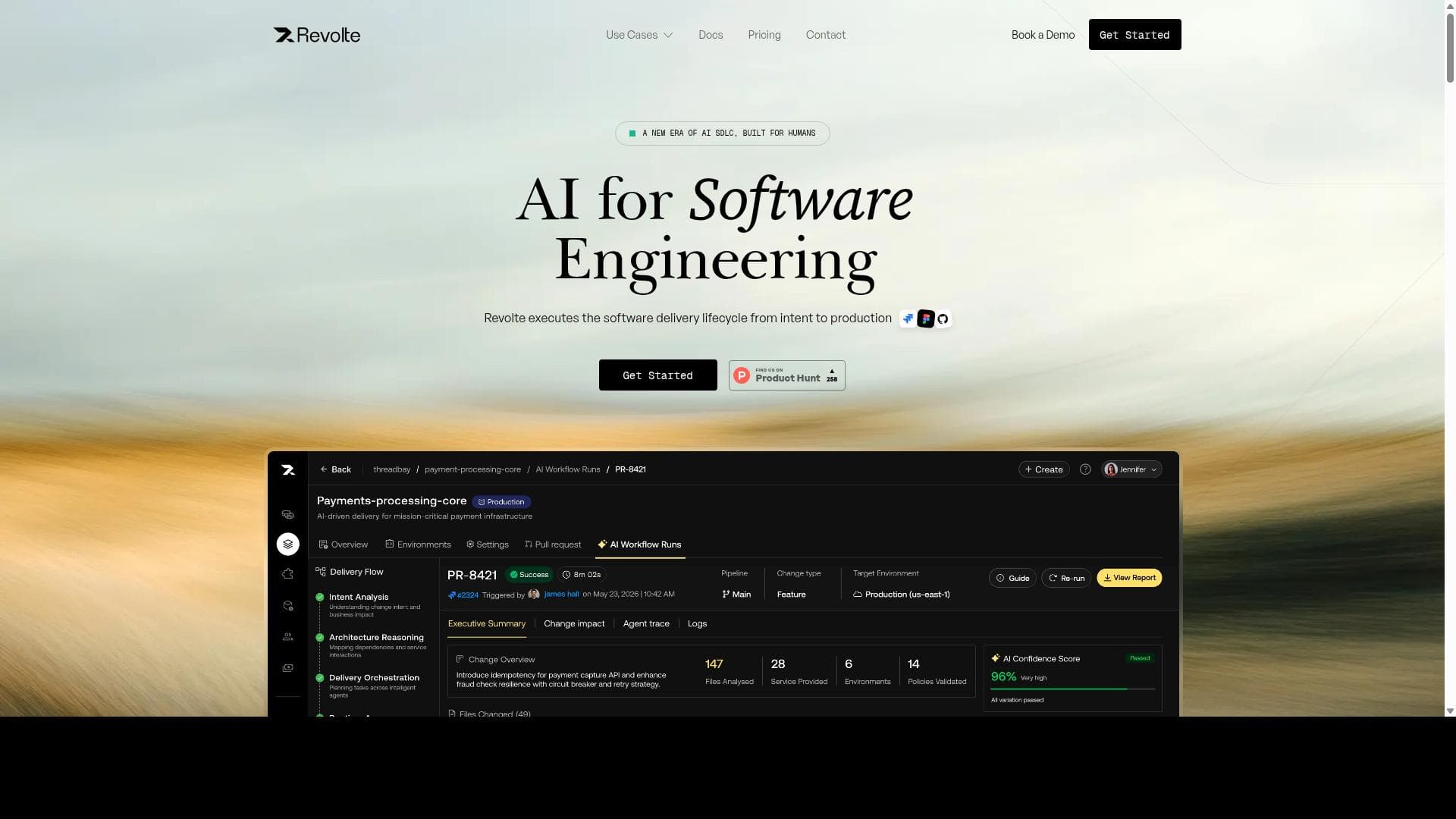Click the Revolte logo in the dashboard sidebar
1456x819 pixels.
point(288,470)
